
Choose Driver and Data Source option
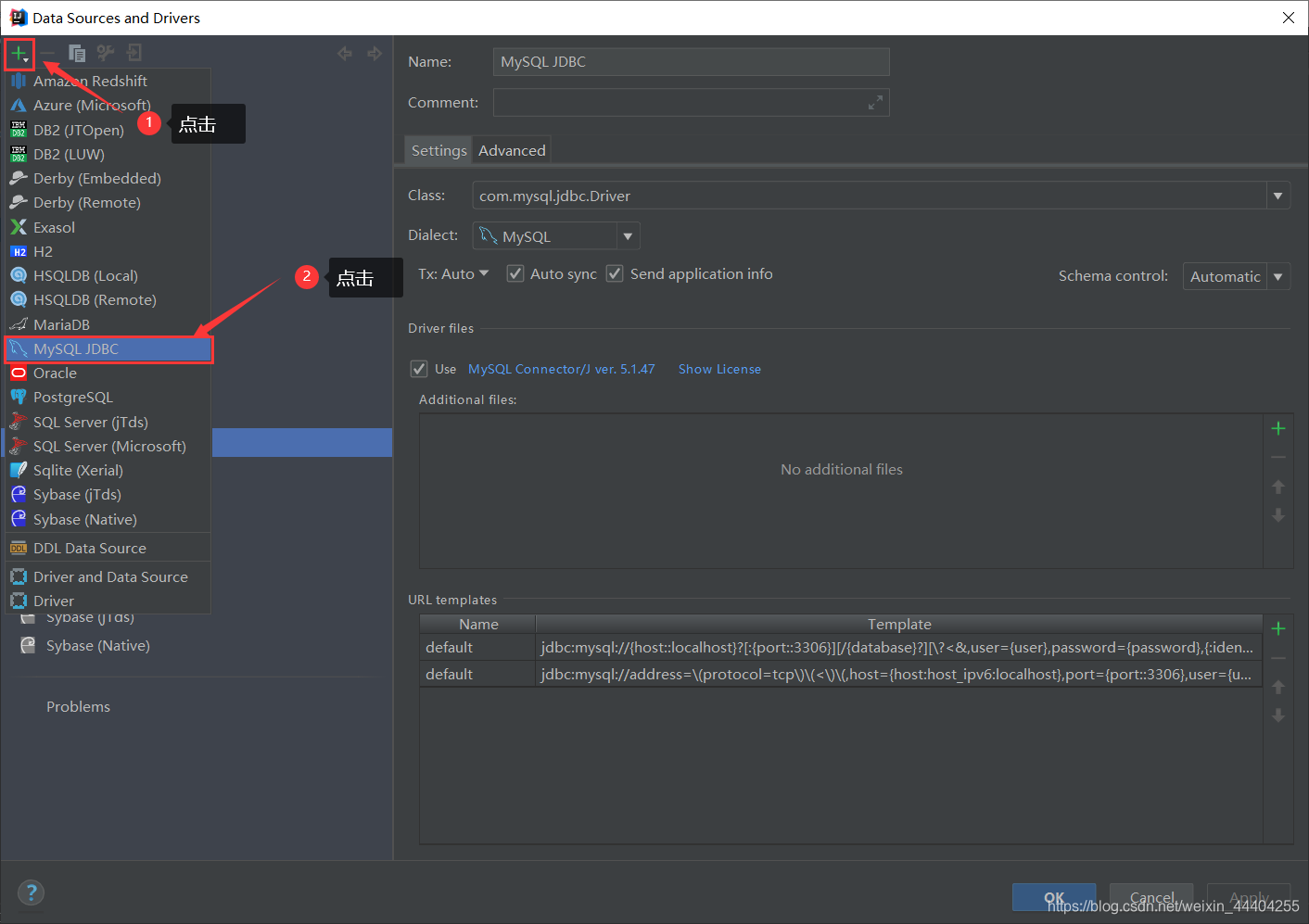108,577
